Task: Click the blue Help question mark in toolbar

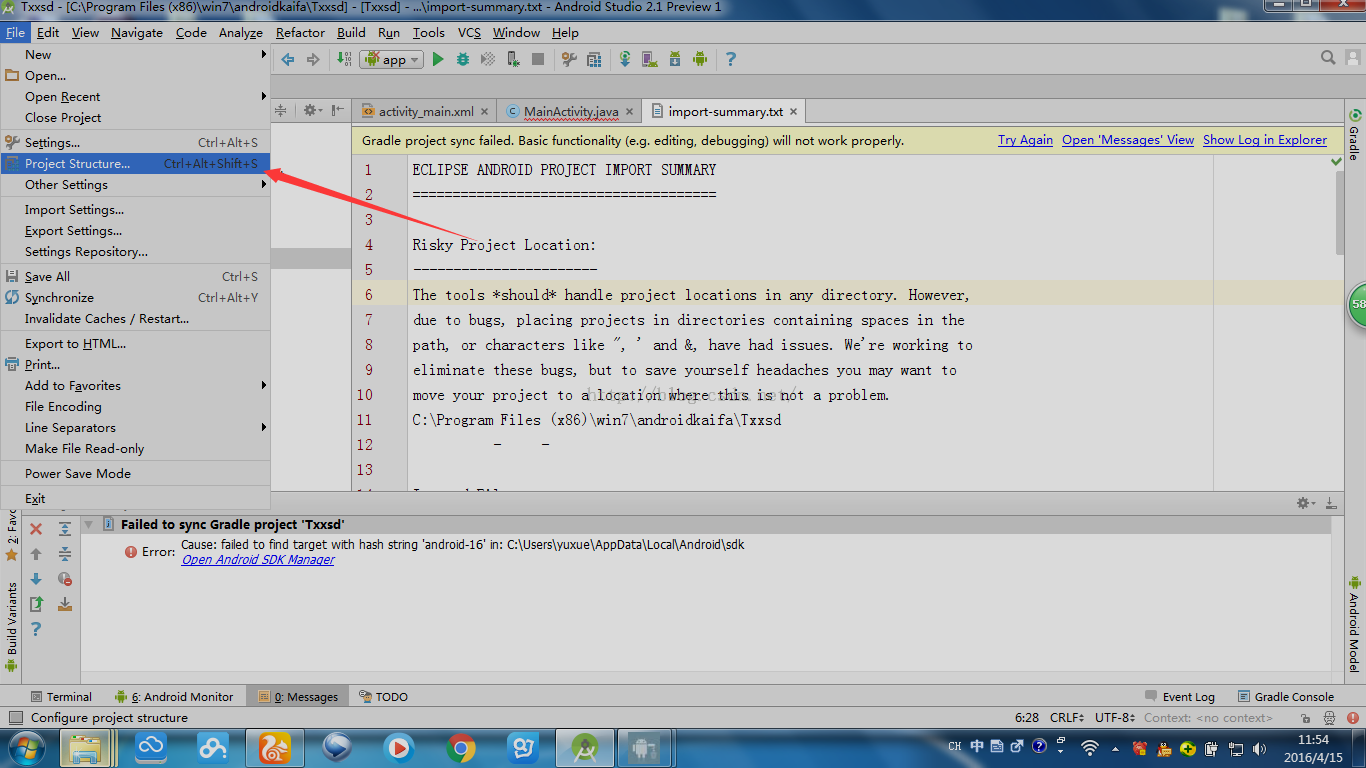Action: tap(731, 60)
